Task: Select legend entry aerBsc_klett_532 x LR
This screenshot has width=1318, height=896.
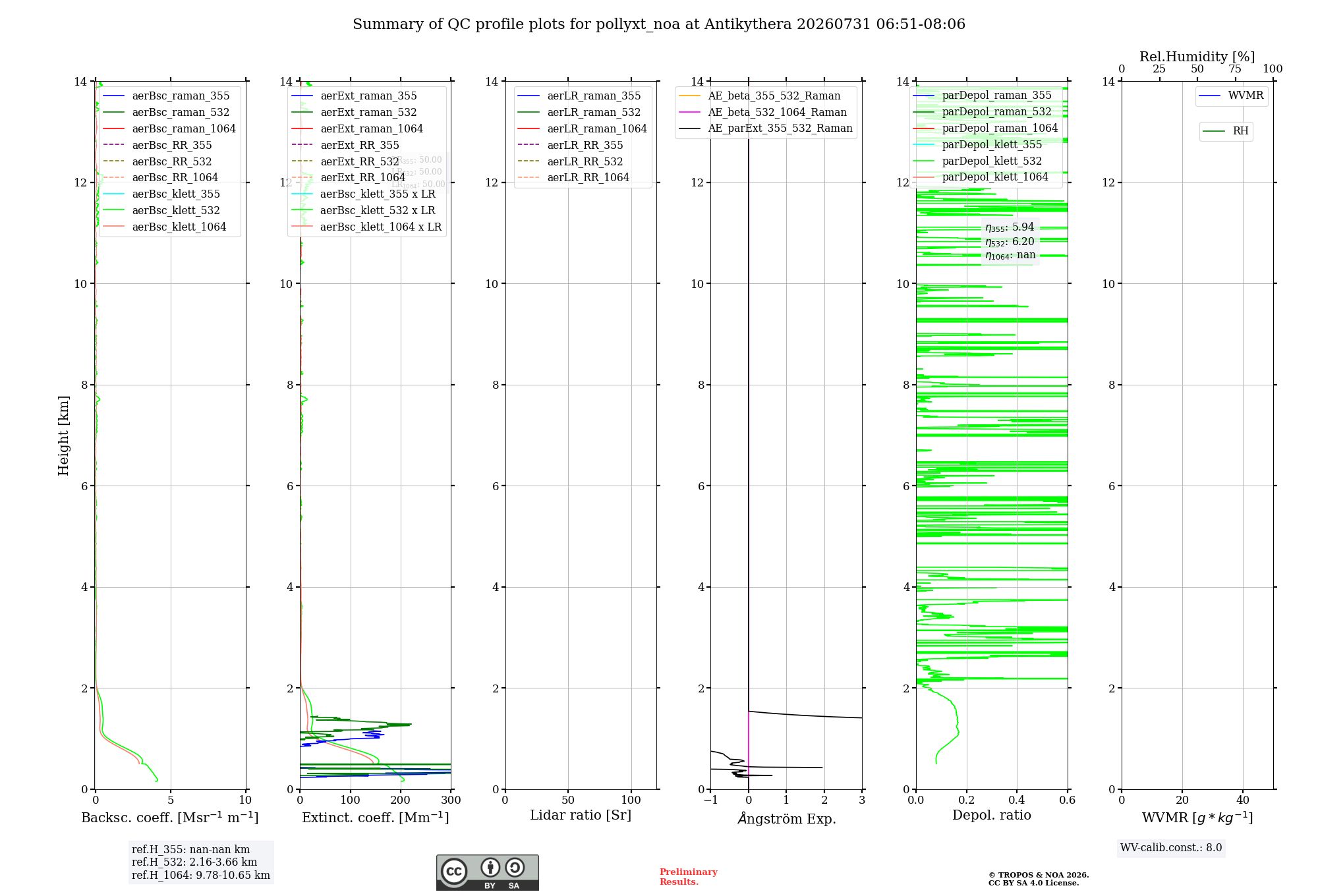Action: click(x=363, y=210)
